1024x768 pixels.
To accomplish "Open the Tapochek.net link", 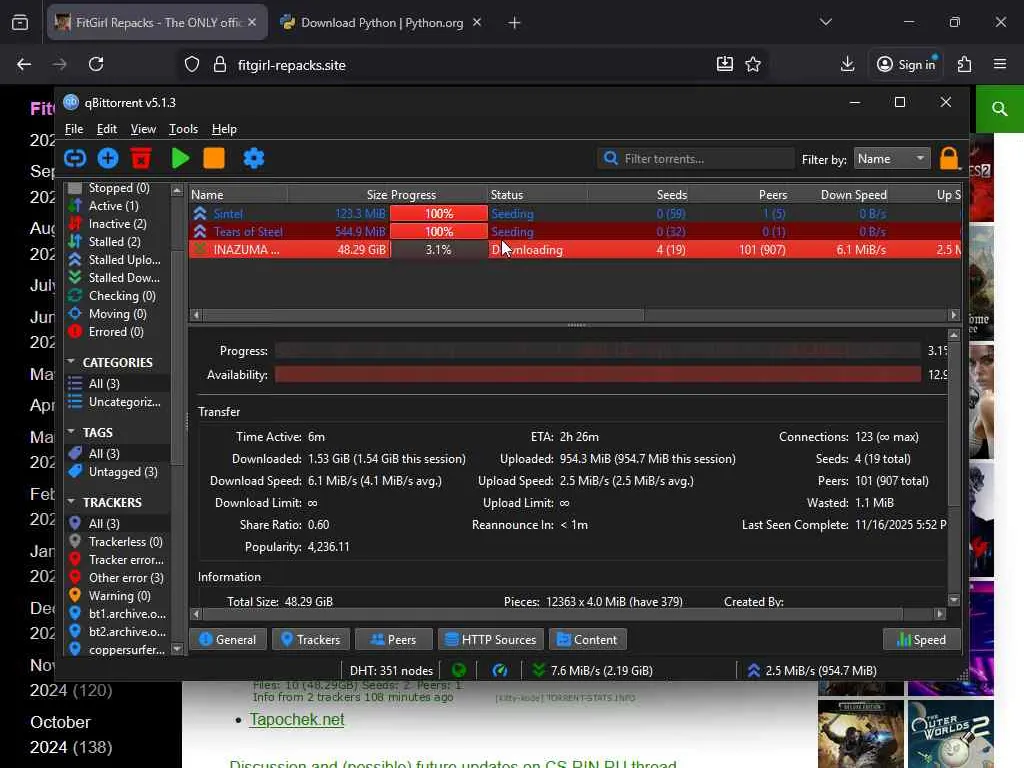I will [x=296, y=719].
